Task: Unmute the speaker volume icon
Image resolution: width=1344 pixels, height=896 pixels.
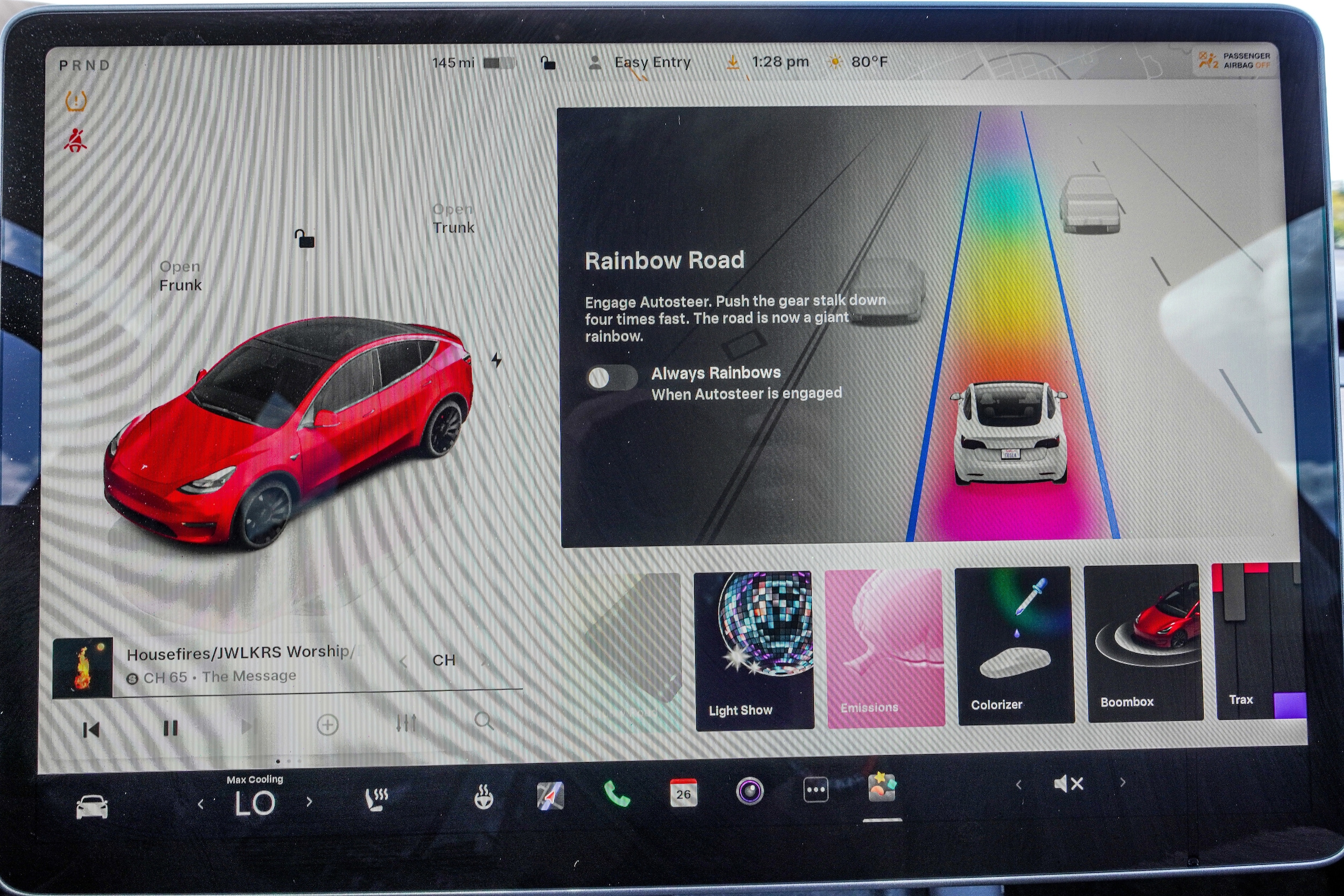Action: 1068,784
